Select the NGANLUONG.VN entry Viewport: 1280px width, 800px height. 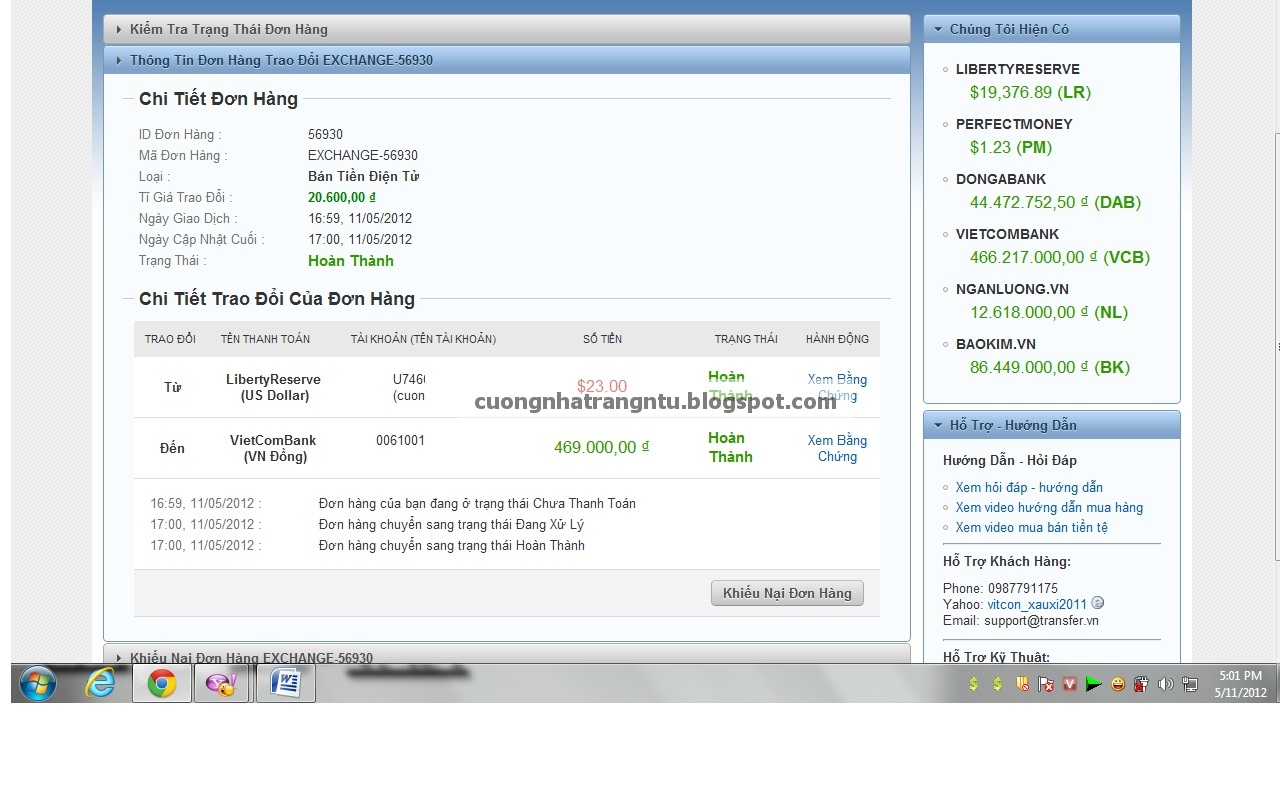[1012, 289]
